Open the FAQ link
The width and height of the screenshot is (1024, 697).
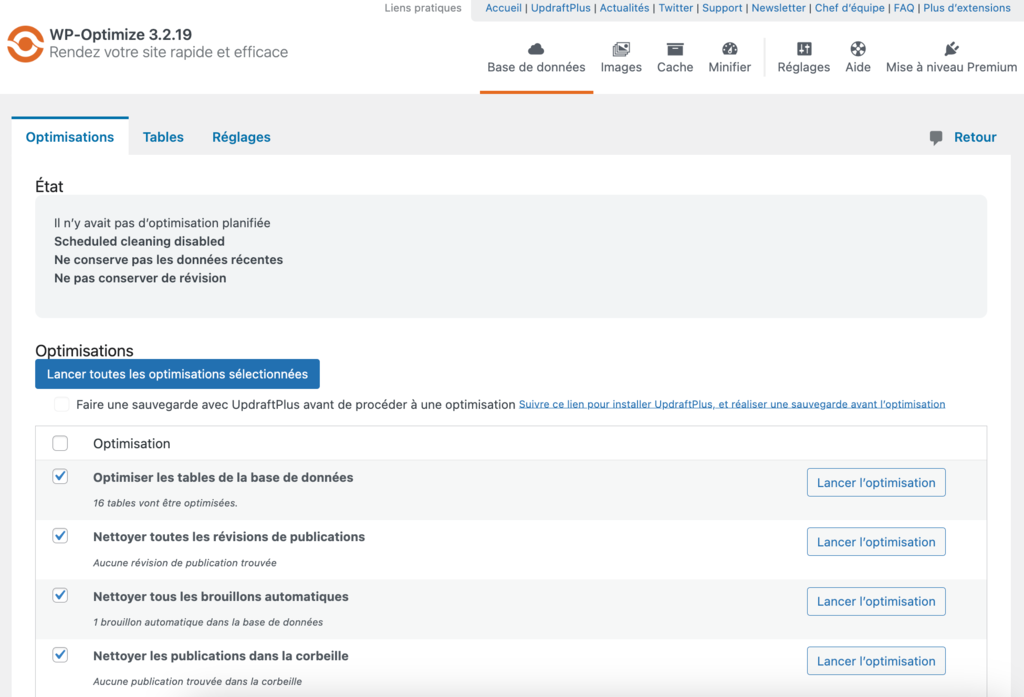903,8
